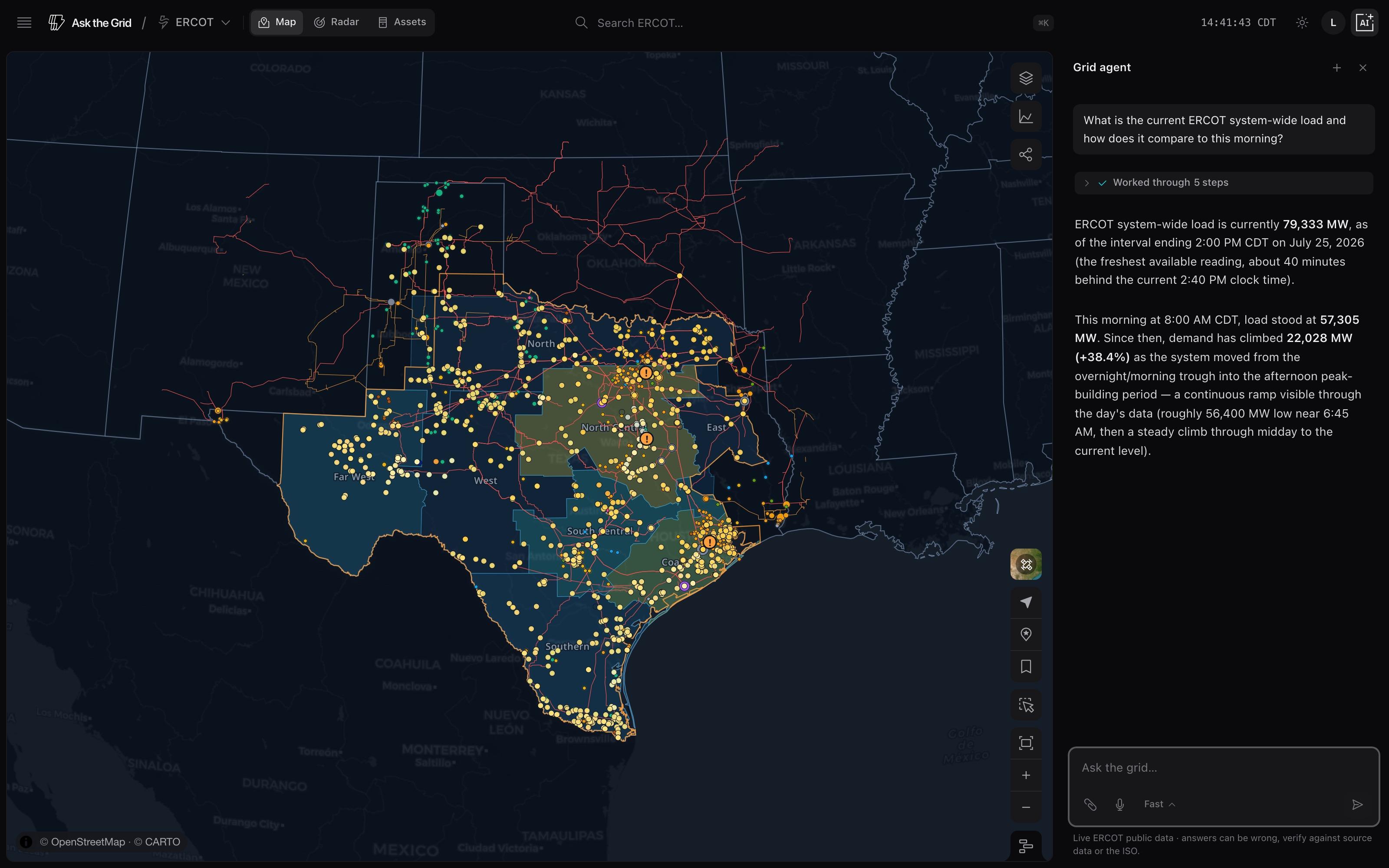Focus the Search ERCOT field
The width and height of the screenshot is (1389, 868).
[x=814, y=23]
